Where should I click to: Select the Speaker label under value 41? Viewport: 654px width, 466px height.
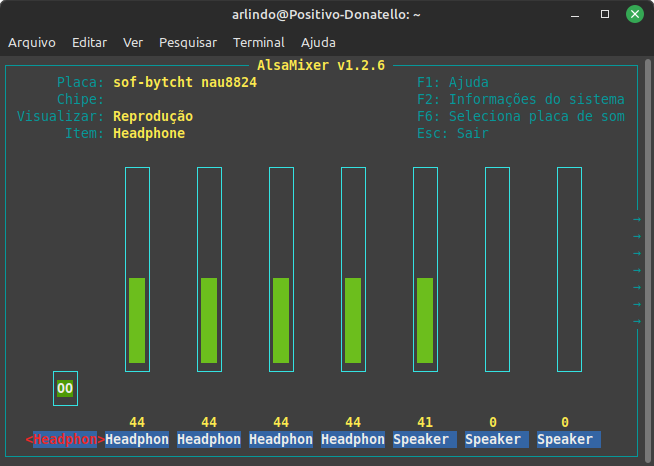pos(425,439)
